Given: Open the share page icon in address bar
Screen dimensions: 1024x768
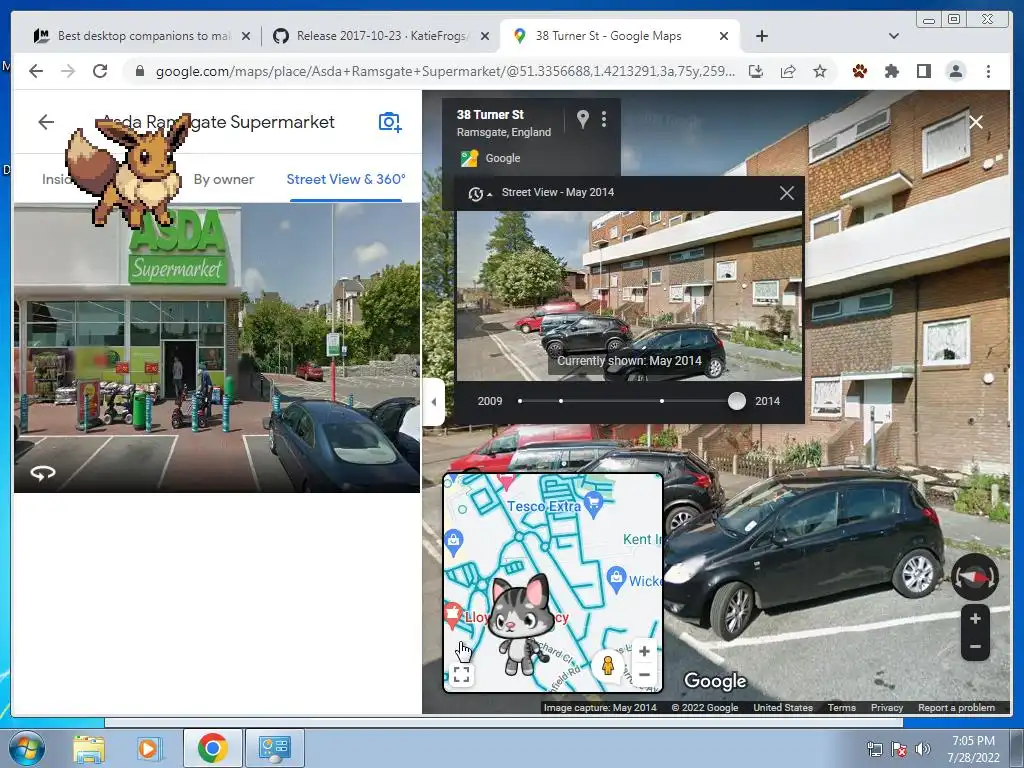Looking at the screenshot, I should click(x=788, y=71).
